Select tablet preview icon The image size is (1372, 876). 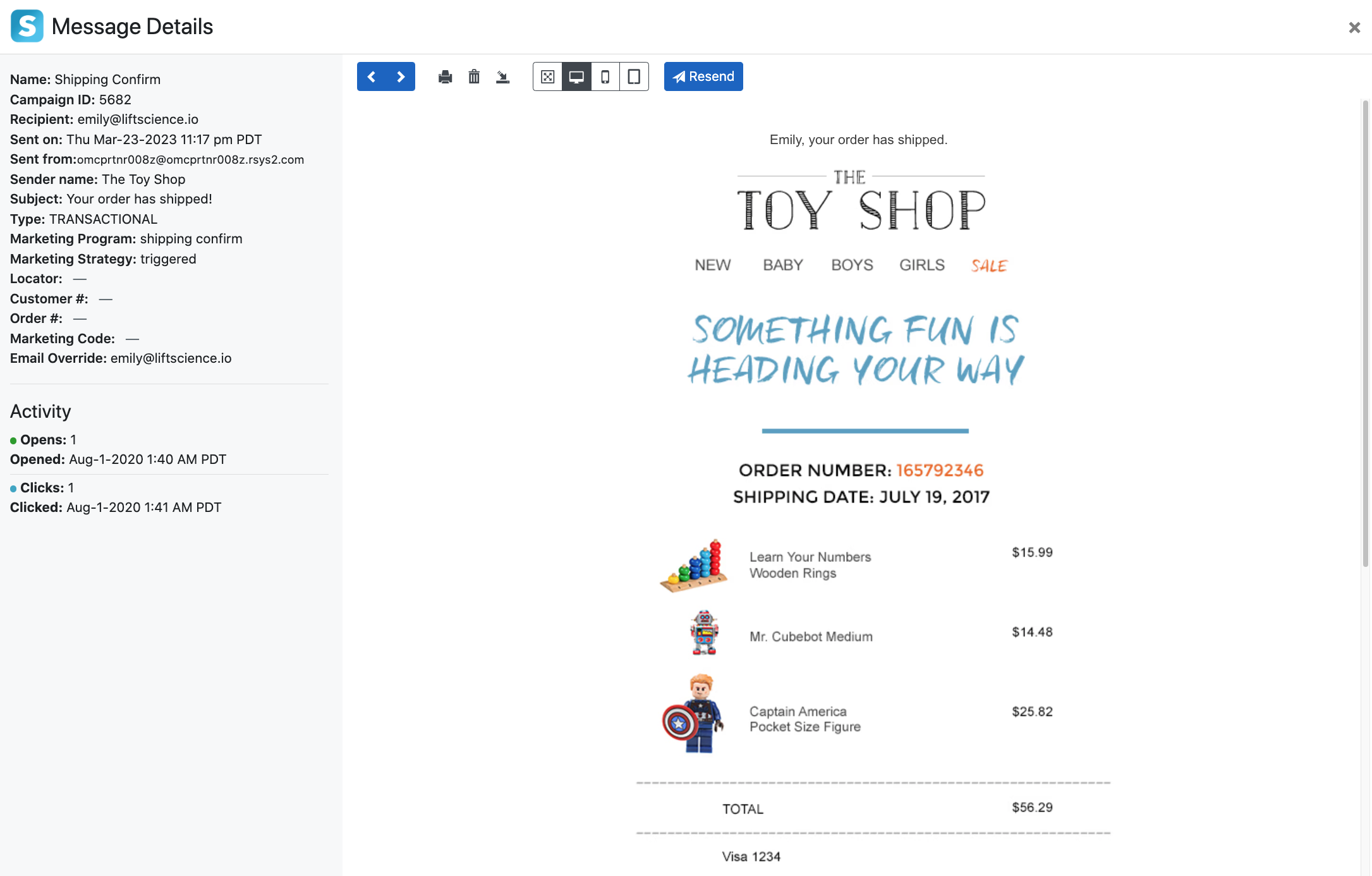[x=634, y=76]
